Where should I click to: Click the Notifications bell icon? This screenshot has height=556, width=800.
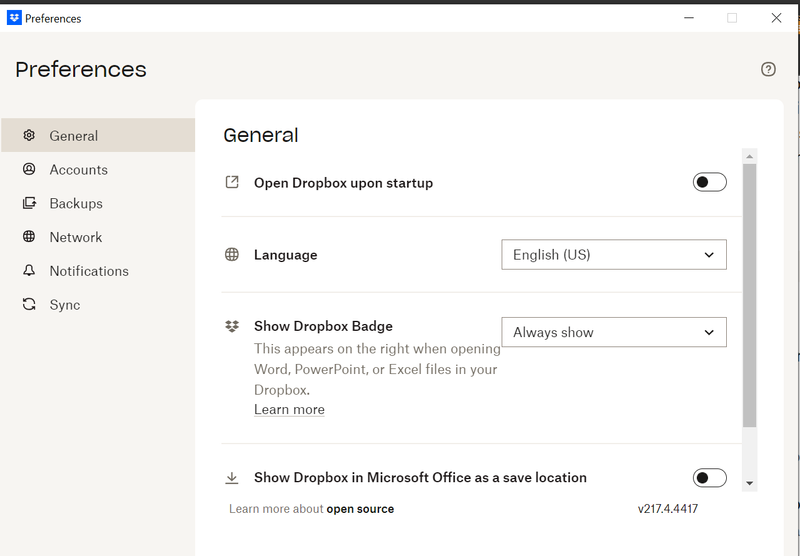[29, 271]
